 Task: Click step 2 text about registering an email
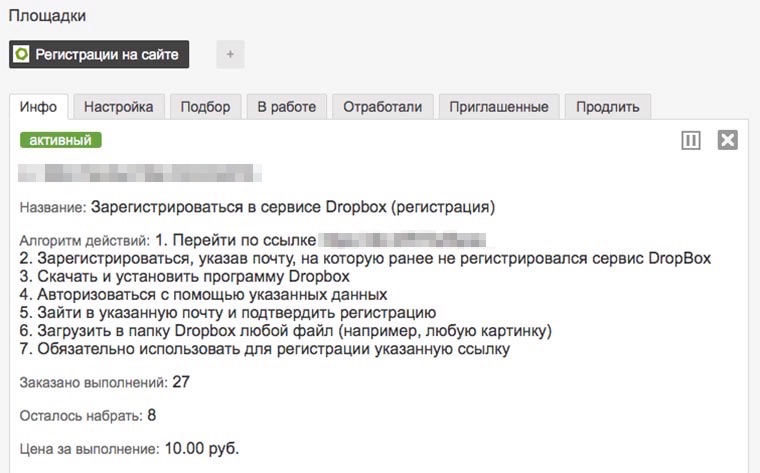(365, 258)
